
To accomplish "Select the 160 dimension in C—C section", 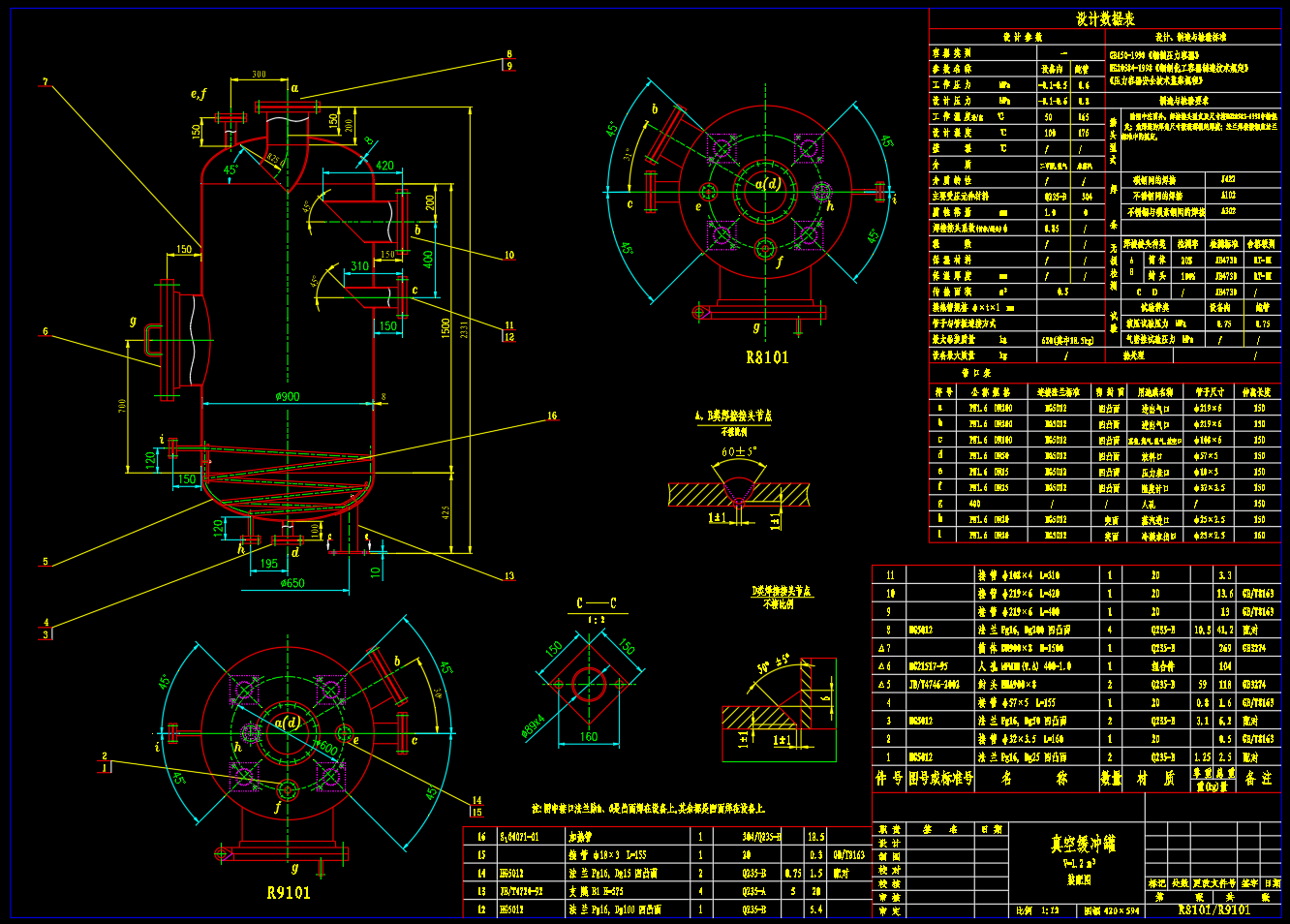I will point(588,736).
